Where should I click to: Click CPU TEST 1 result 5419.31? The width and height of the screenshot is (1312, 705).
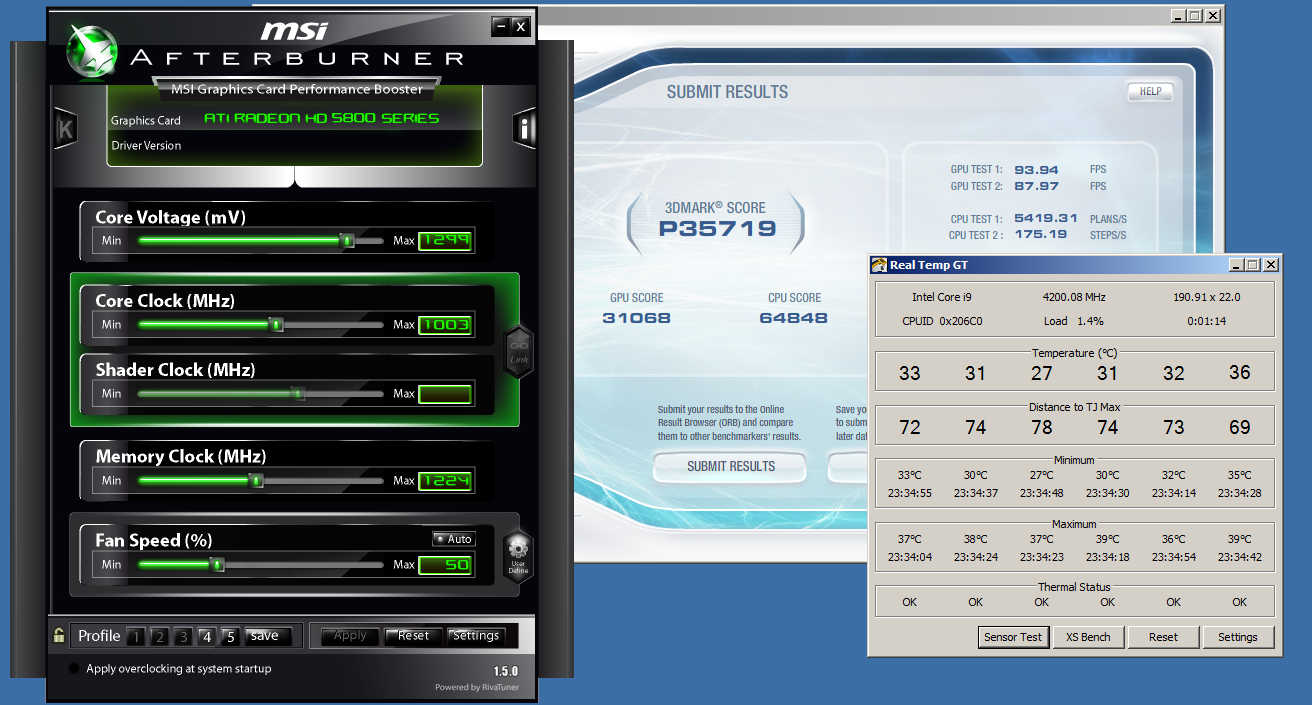click(1045, 218)
